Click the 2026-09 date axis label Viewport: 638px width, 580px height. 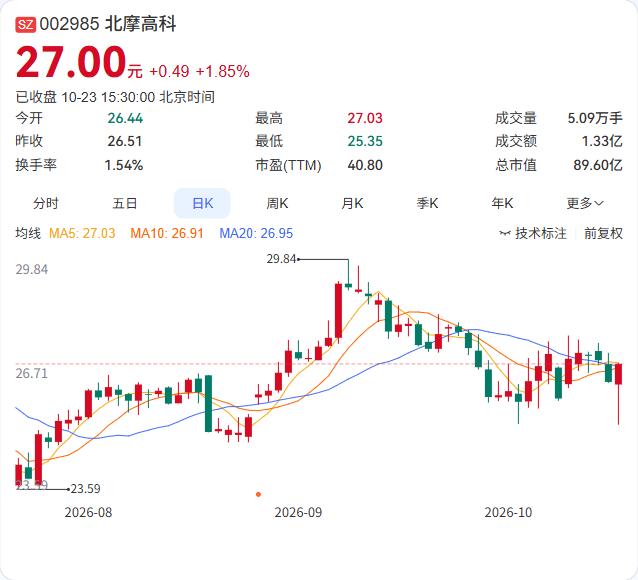[298, 512]
